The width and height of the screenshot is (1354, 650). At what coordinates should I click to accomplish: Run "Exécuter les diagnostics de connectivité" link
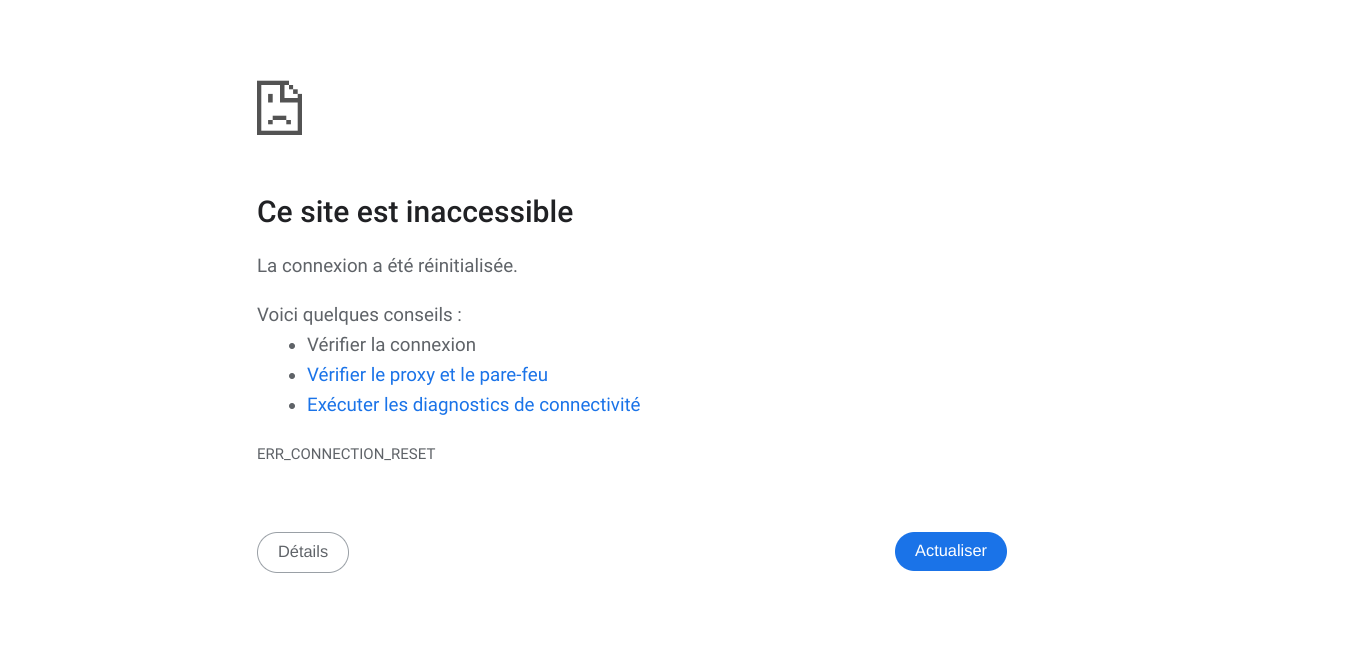click(473, 405)
